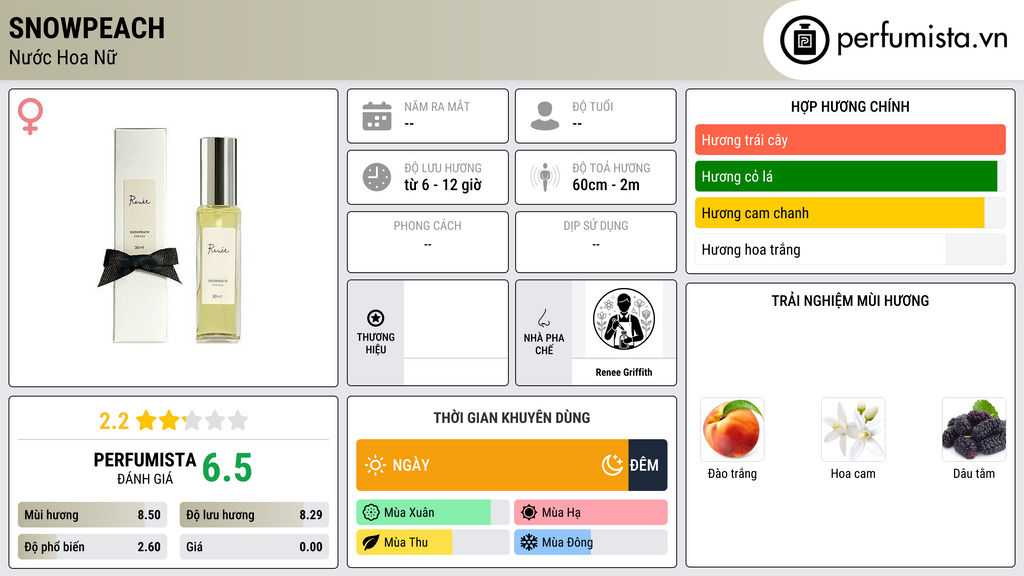Click the clock icon for Độ Lưu Hương
The width and height of the screenshot is (1024, 576).
(x=377, y=177)
